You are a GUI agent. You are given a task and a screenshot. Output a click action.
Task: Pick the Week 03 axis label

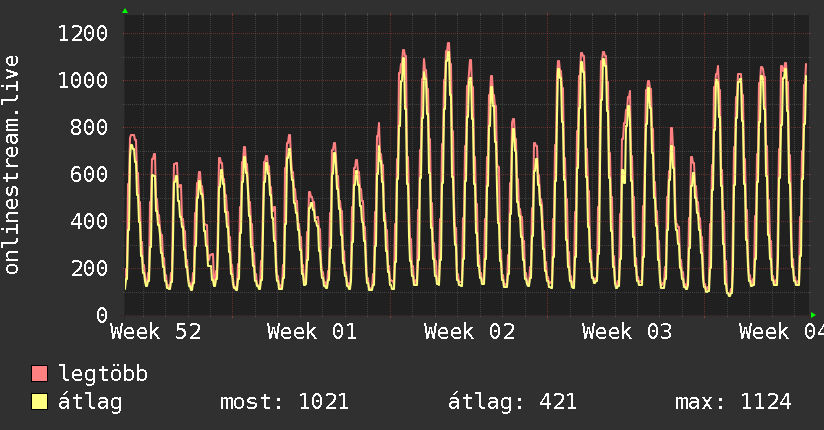626,331
